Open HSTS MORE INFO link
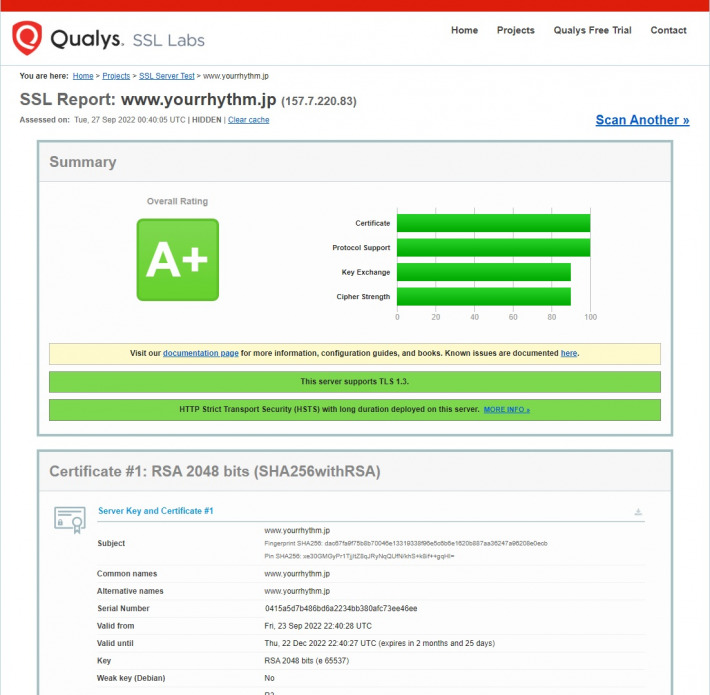Image resolution: width=710 pixels, height=695 pixels. pos(506,410)
